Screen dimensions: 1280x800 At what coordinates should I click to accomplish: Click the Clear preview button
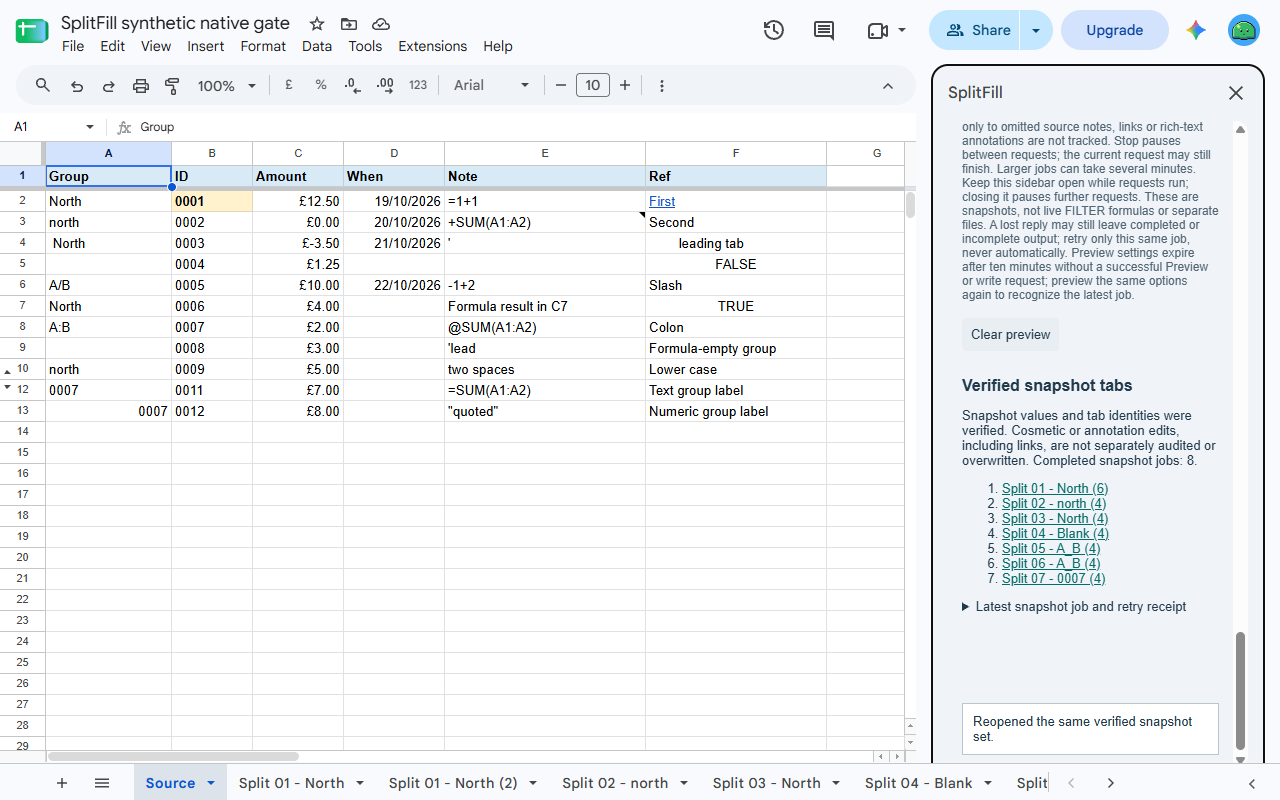coord(1011,334)
